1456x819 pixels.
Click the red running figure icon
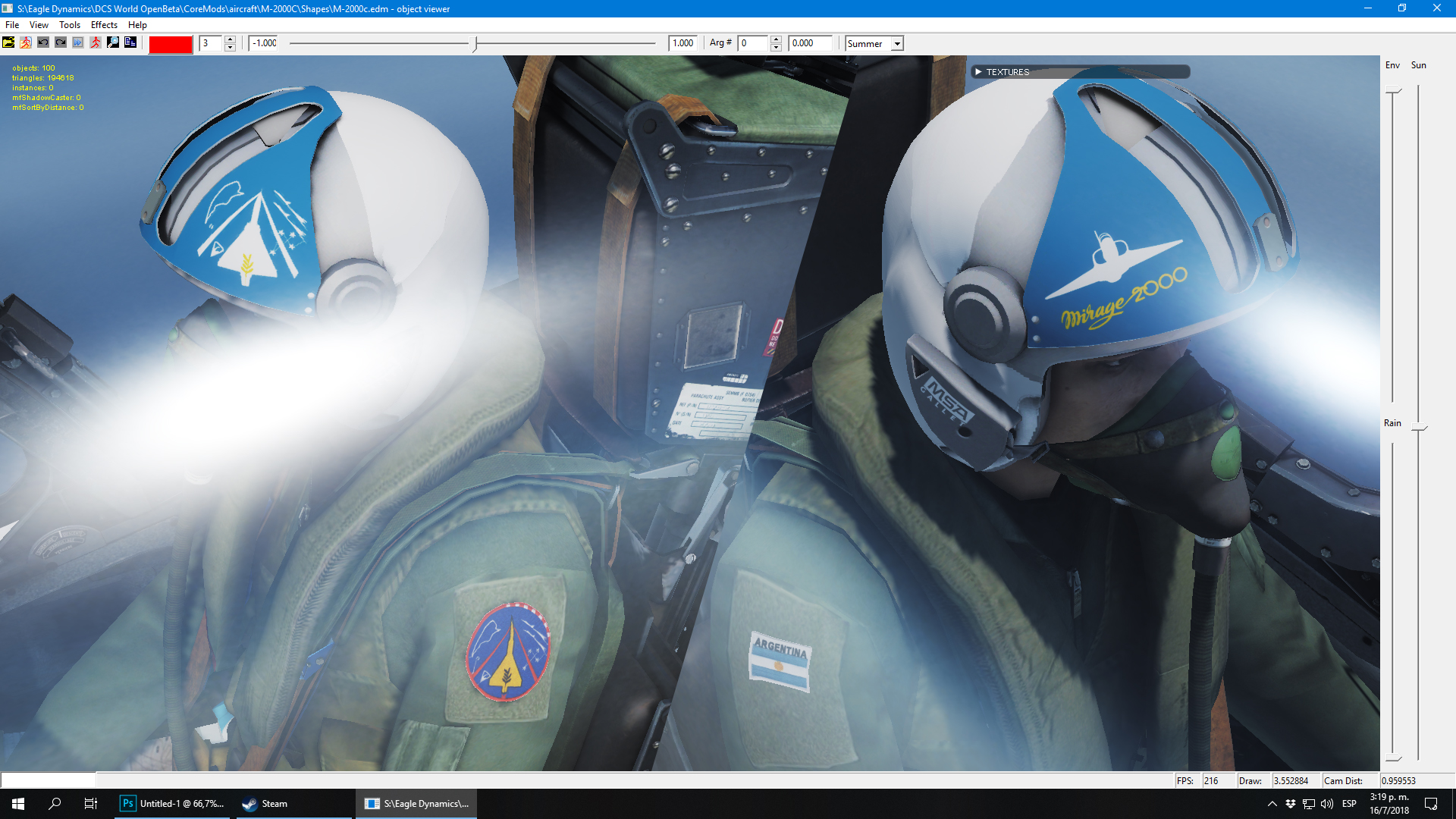96,42
